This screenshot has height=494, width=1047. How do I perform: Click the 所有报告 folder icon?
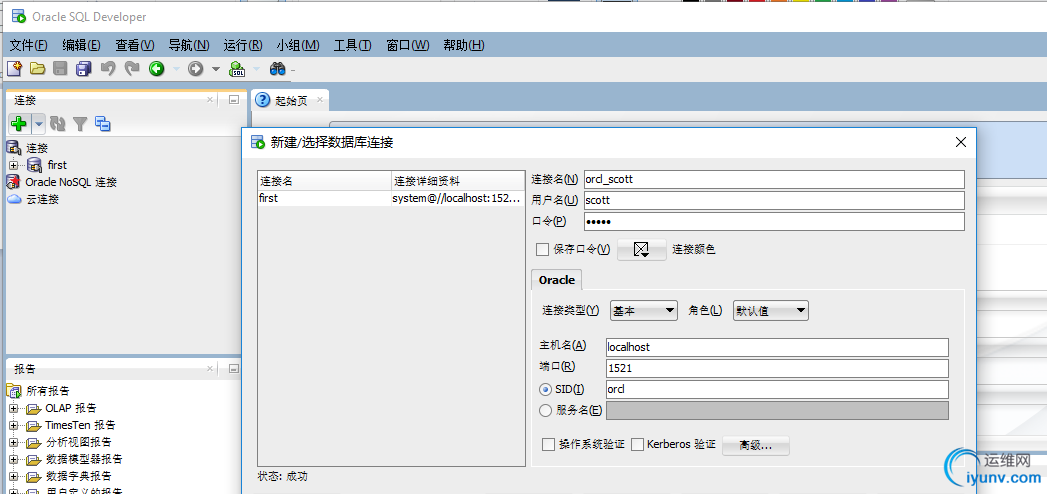click(13, 391)
